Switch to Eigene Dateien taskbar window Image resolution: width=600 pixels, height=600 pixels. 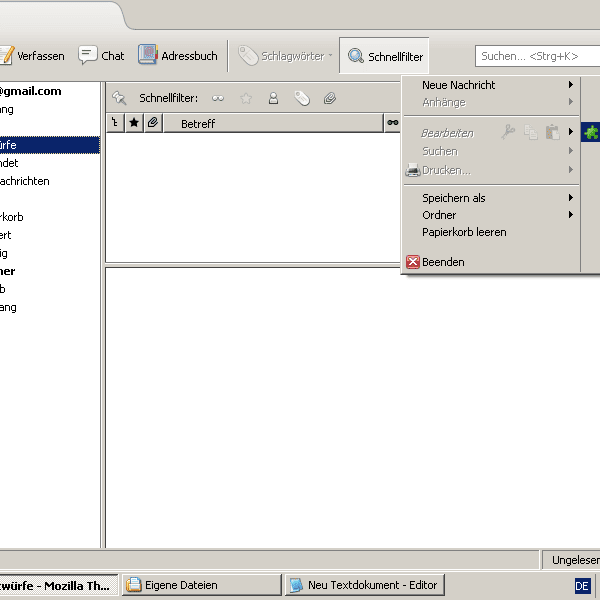point(202,585)
